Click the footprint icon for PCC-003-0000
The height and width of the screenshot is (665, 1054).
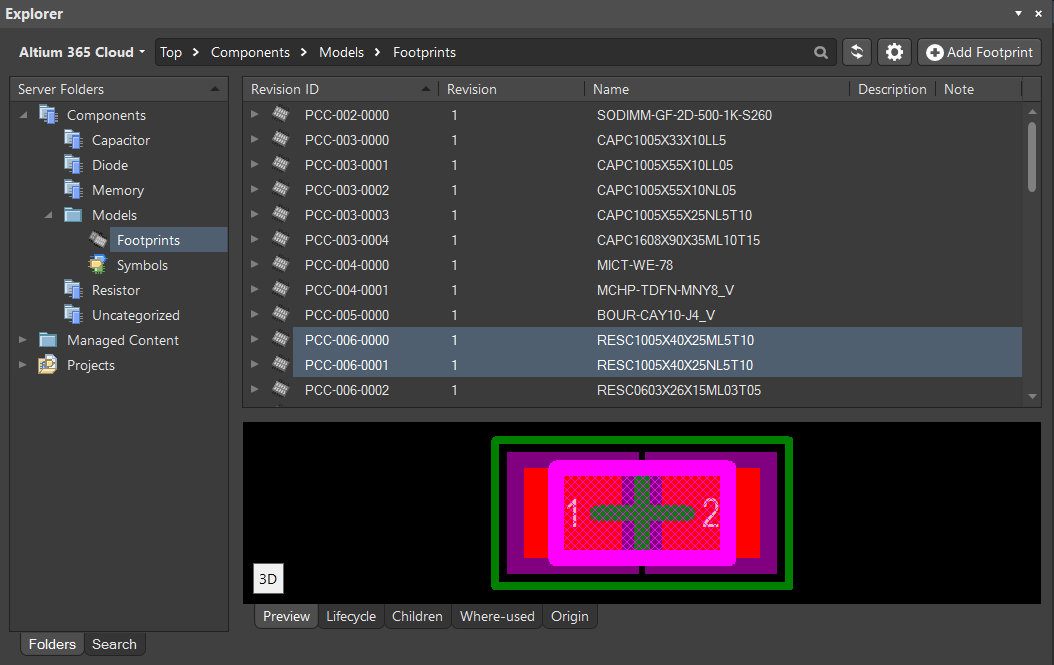(x=281, y=140)
